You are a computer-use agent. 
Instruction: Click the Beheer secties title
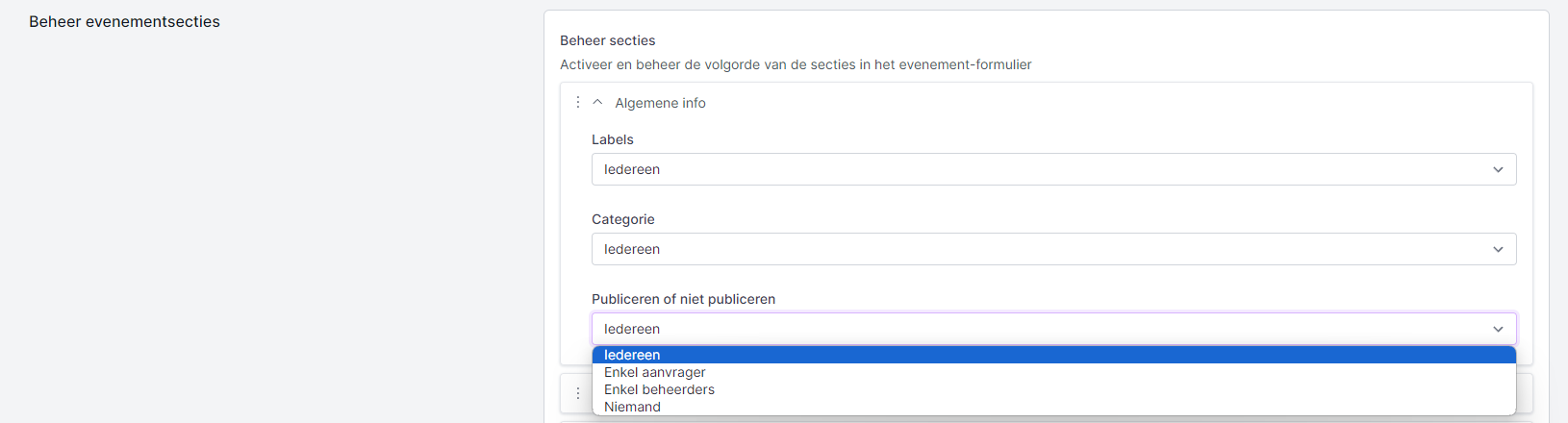608,40
